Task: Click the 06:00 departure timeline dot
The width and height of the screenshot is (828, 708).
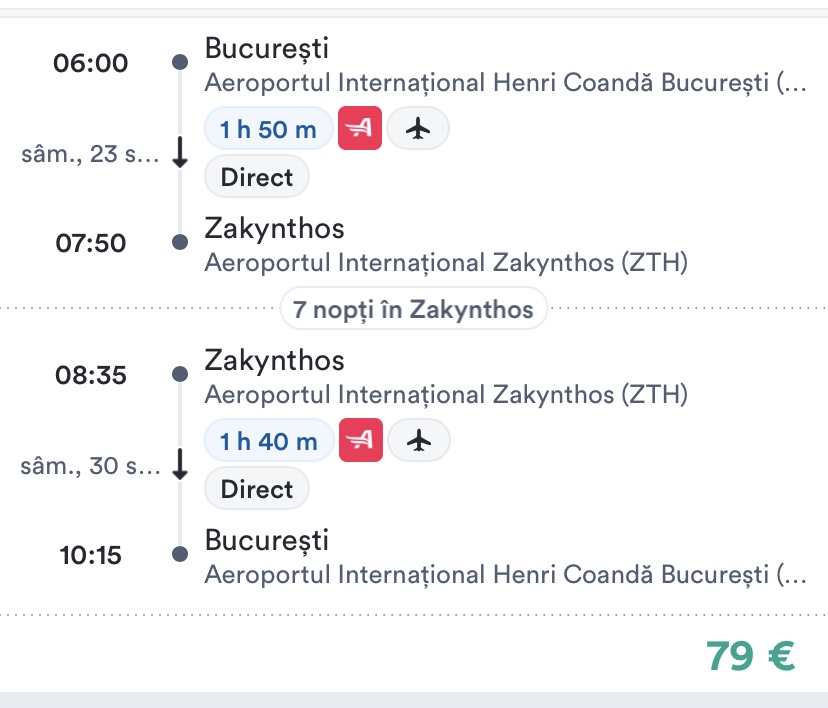Action: [180, 62]
